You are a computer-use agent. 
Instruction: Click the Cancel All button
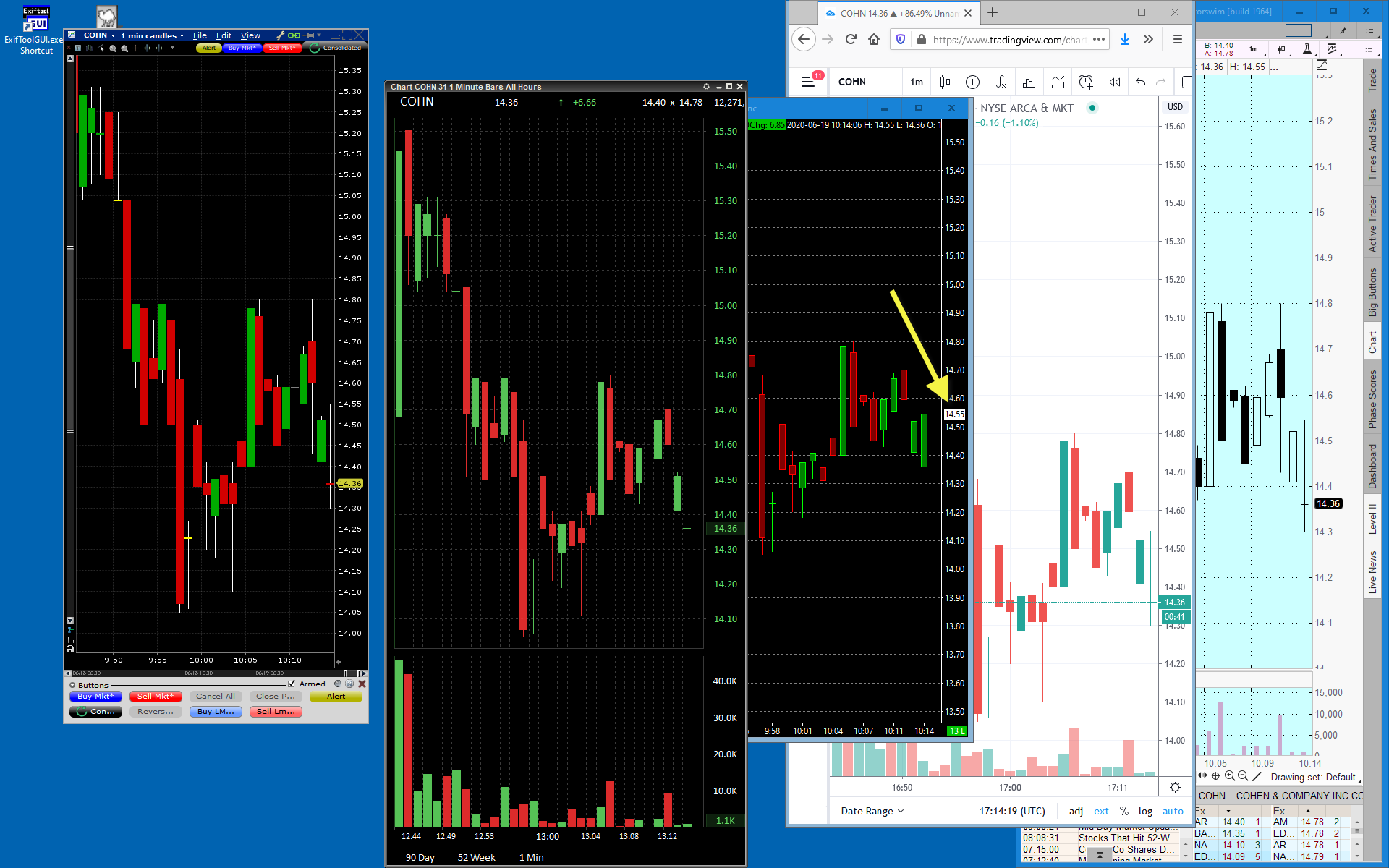pyautogui.click(x=215, y=697)
